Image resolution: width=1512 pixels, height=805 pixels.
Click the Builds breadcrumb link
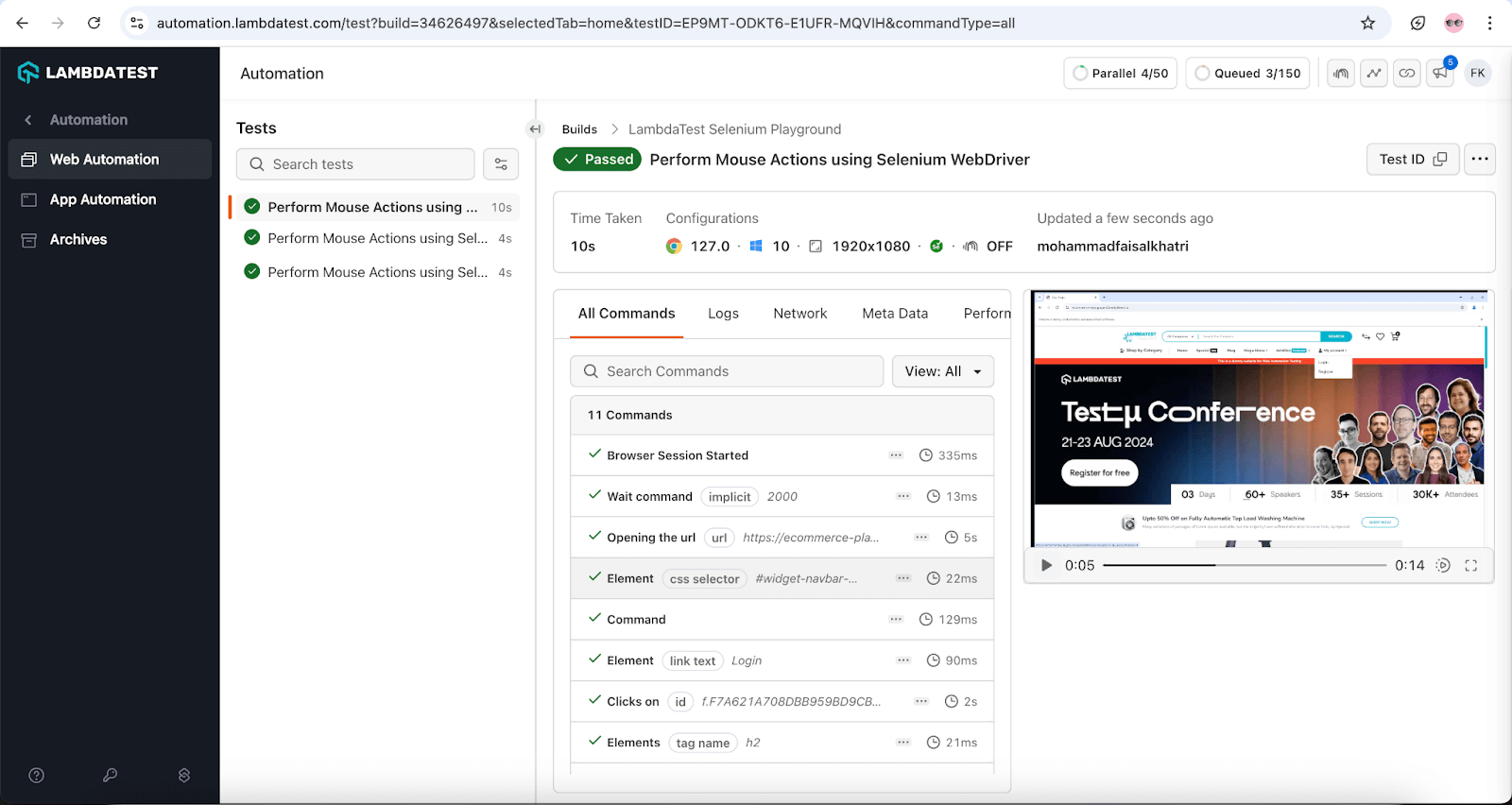point(579,129)
